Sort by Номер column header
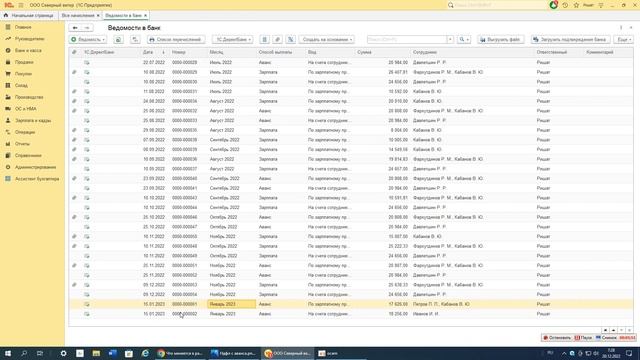640x360 pixels. point(178,52)
